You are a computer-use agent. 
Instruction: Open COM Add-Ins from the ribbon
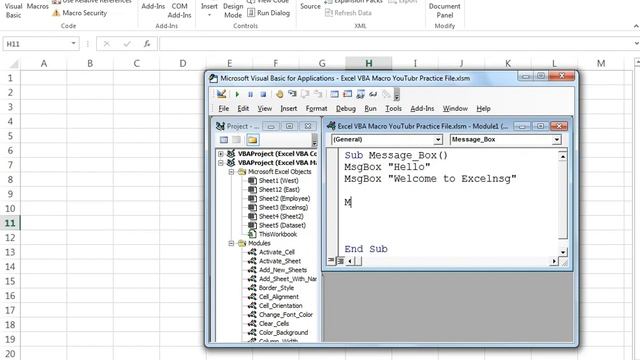179,11
